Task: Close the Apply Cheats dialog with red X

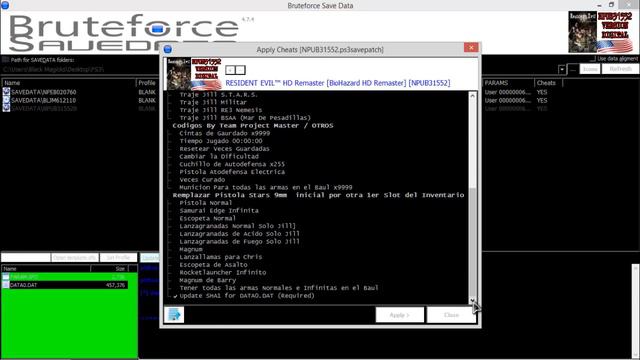Action: (471, 48)
